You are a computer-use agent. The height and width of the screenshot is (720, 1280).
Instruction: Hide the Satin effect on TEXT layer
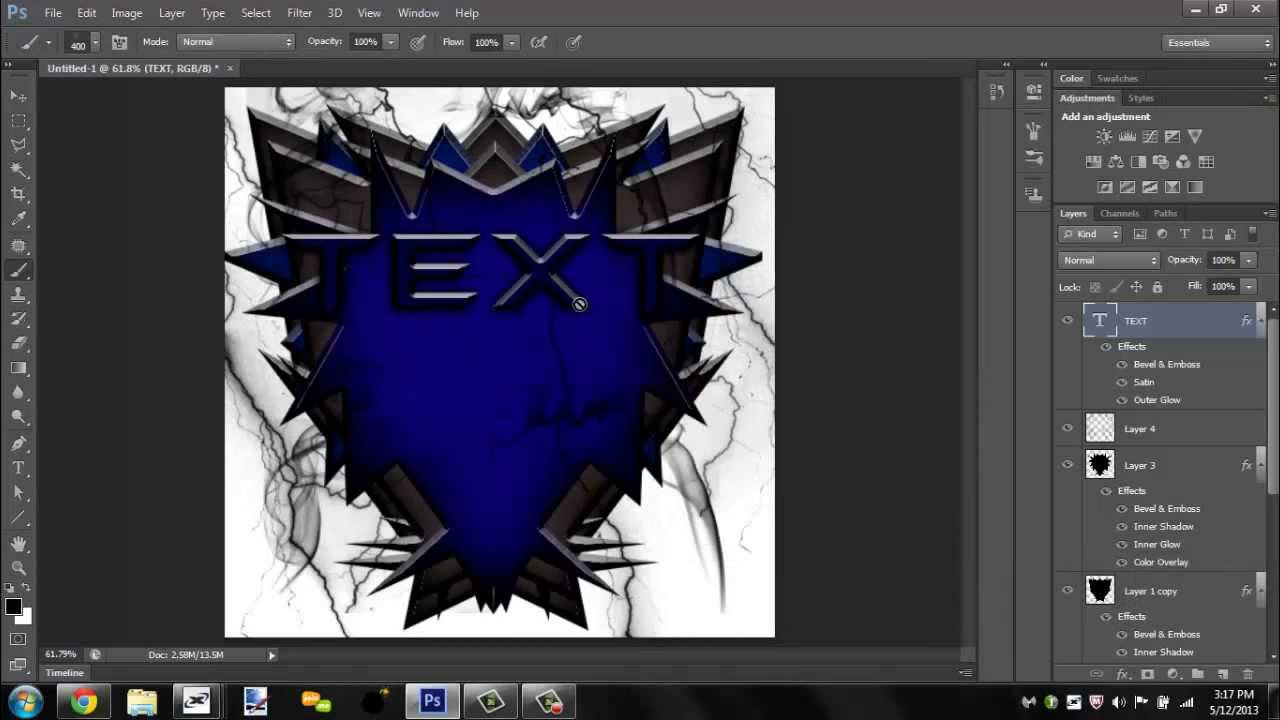pos(1122,382)
